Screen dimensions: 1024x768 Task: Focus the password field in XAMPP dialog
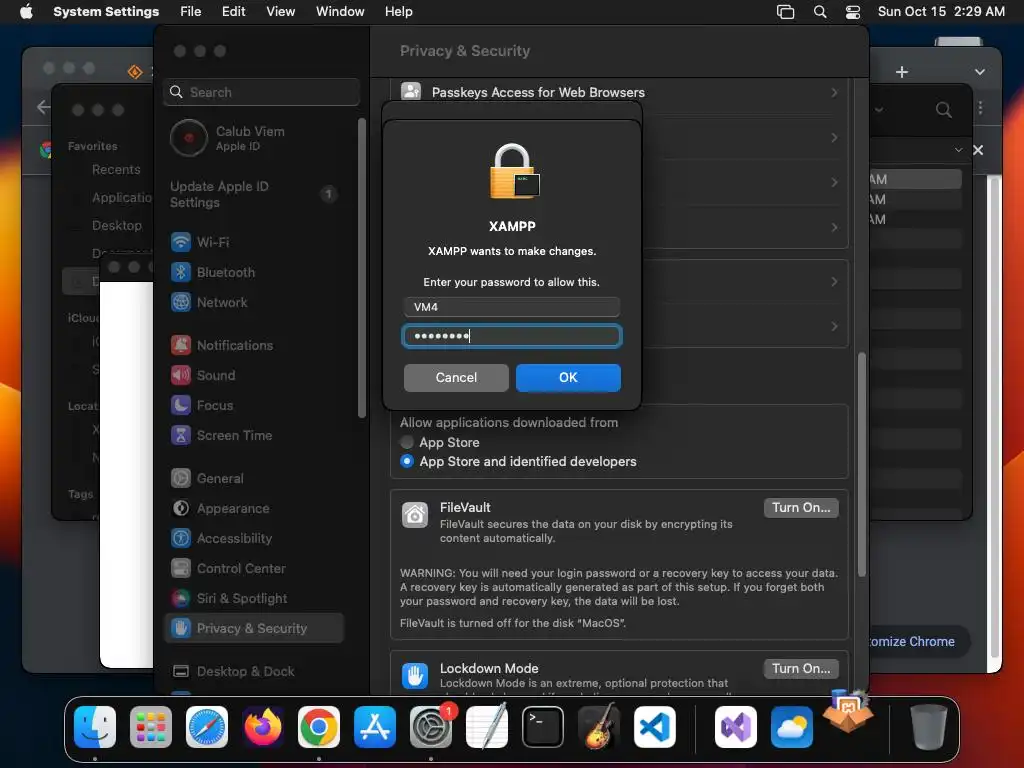(511, 336)
